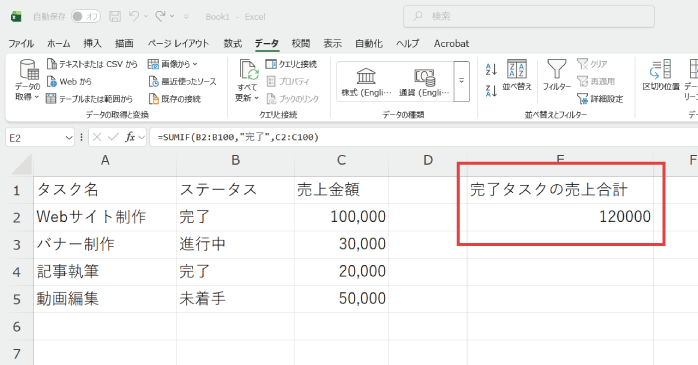This screenshot has width=698, height=365.
Task: Open the Acrobat tab
Action: (x=451, y=44)
